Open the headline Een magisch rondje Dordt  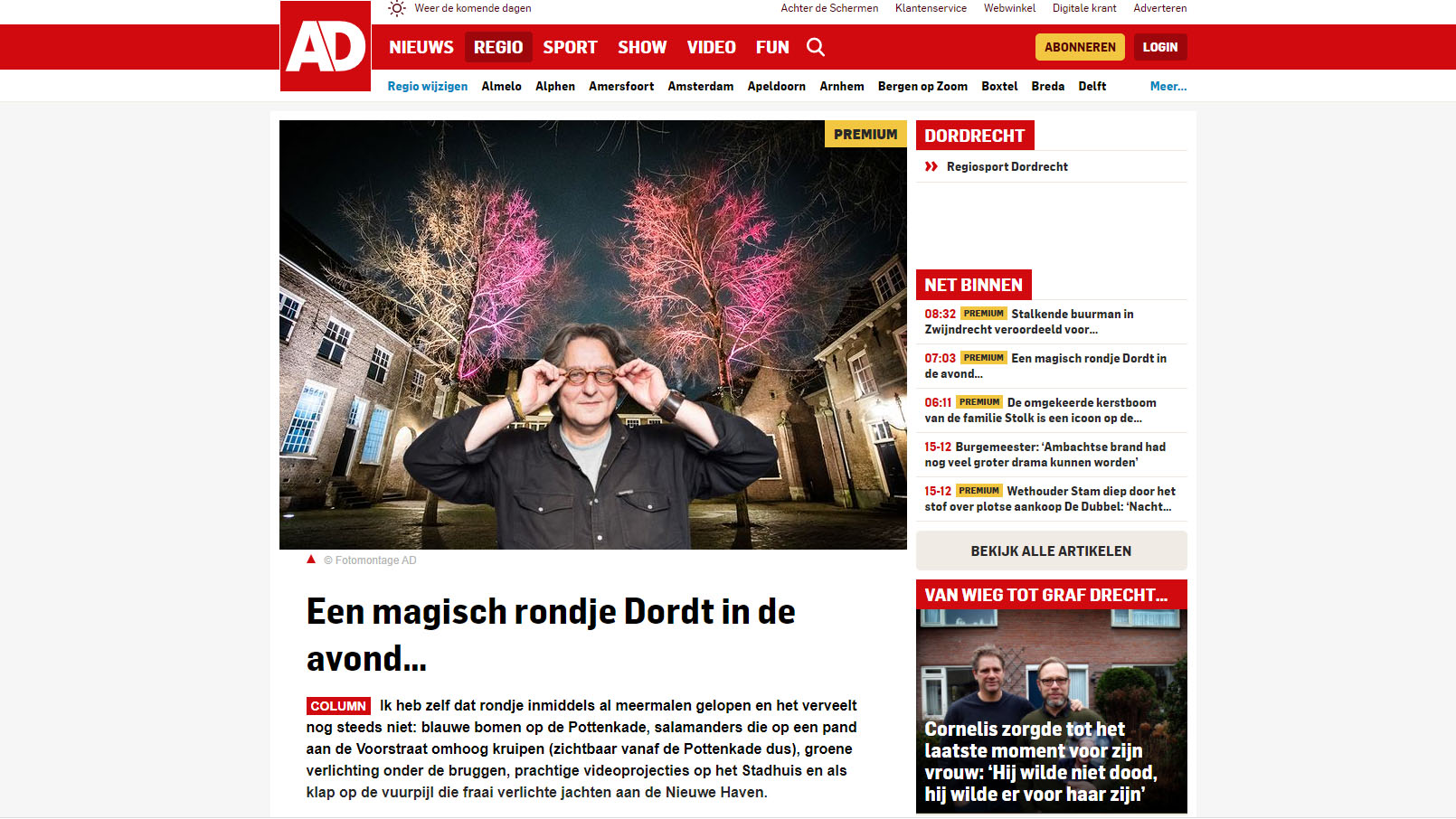(x=551, y=635)
